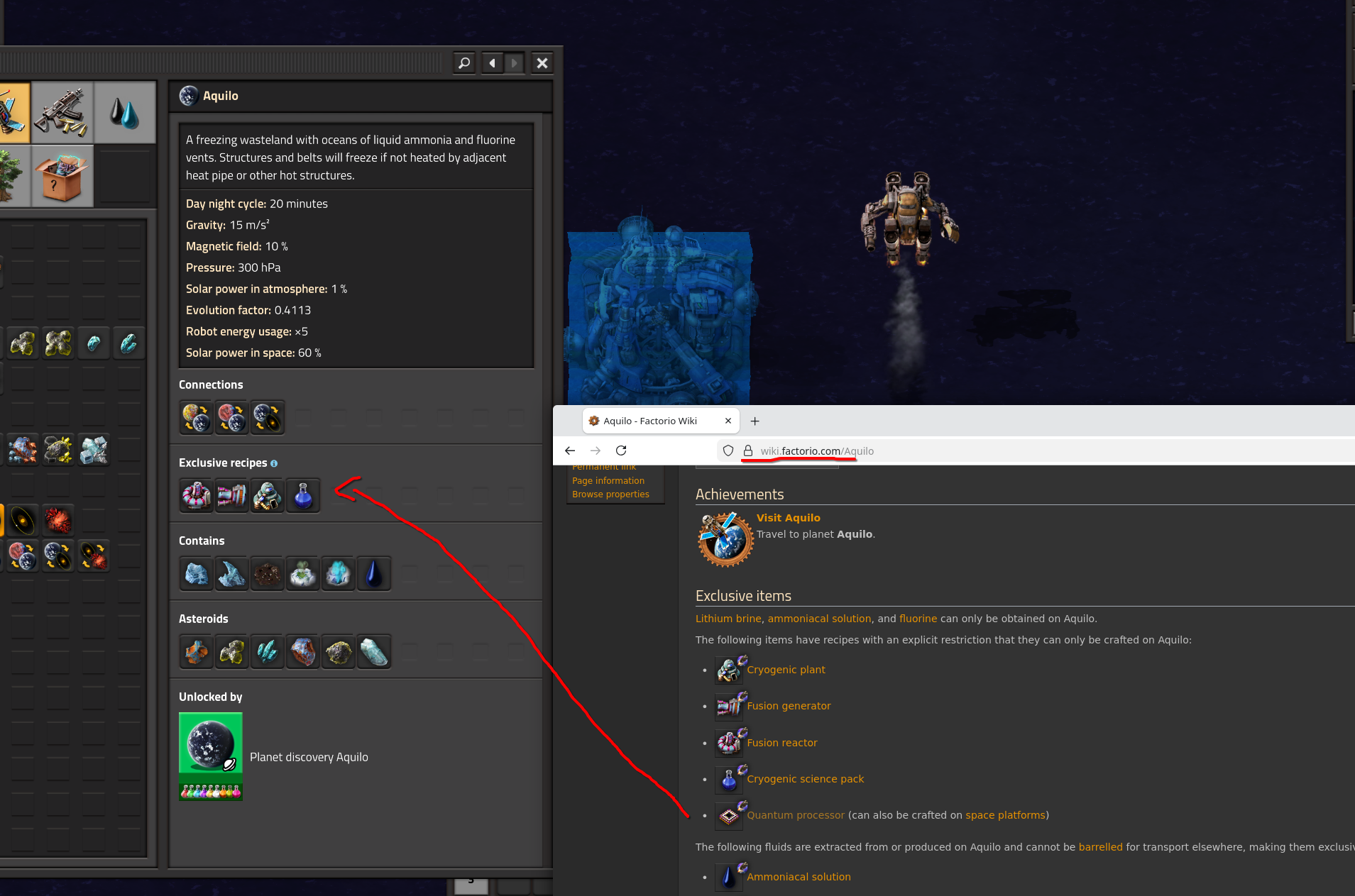Select the lithium brine droplet under Contains

pyautogui.click(x=374, y=573)
